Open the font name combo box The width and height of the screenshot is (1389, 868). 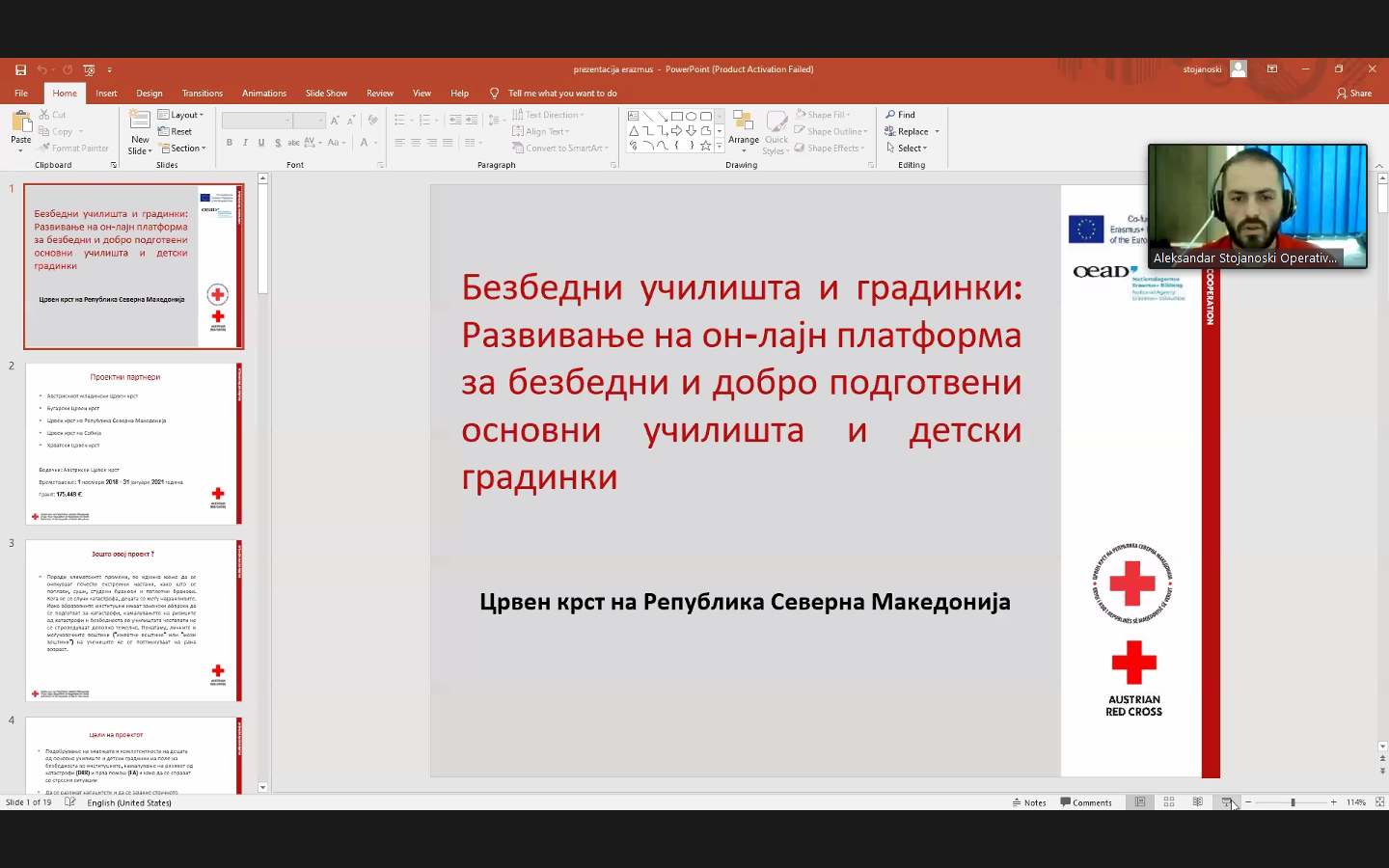(257, 120)
